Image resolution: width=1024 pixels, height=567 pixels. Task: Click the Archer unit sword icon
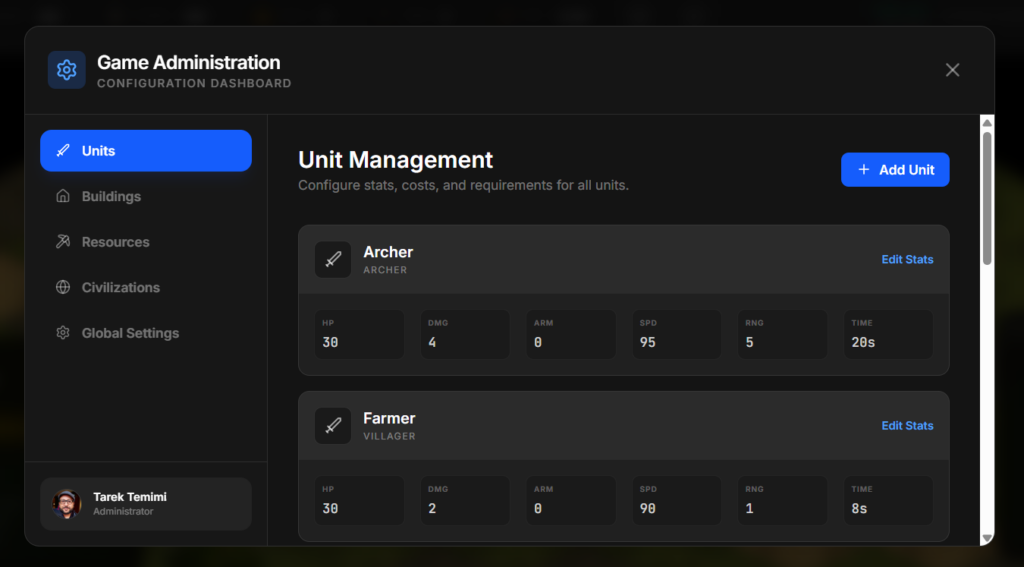(x=333, y=259)
